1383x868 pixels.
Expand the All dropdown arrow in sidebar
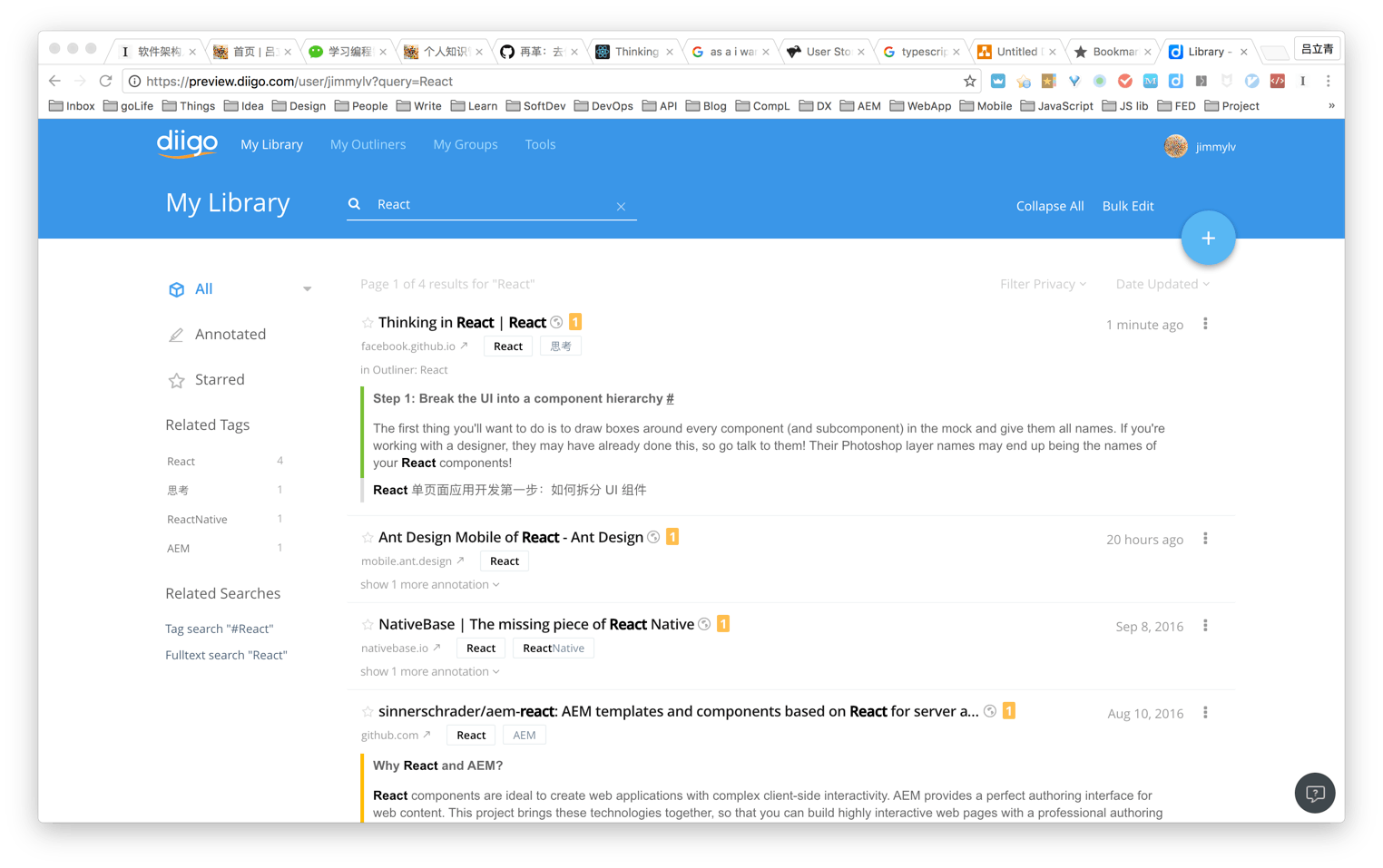click(x=308, y=289)
